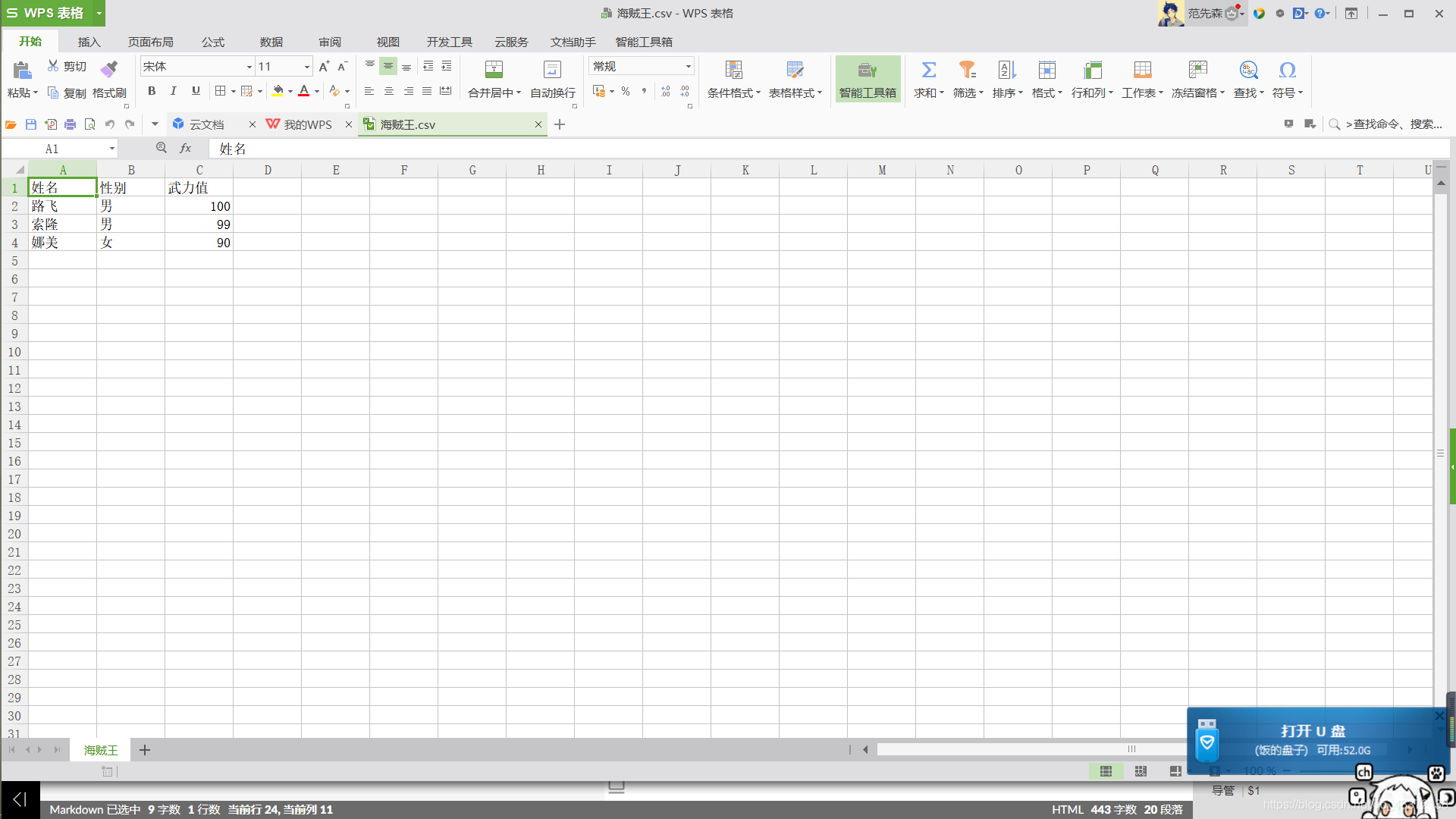Click the Format Painter brush icon
The image size is (1456, 819).
[x=109, y=69]
